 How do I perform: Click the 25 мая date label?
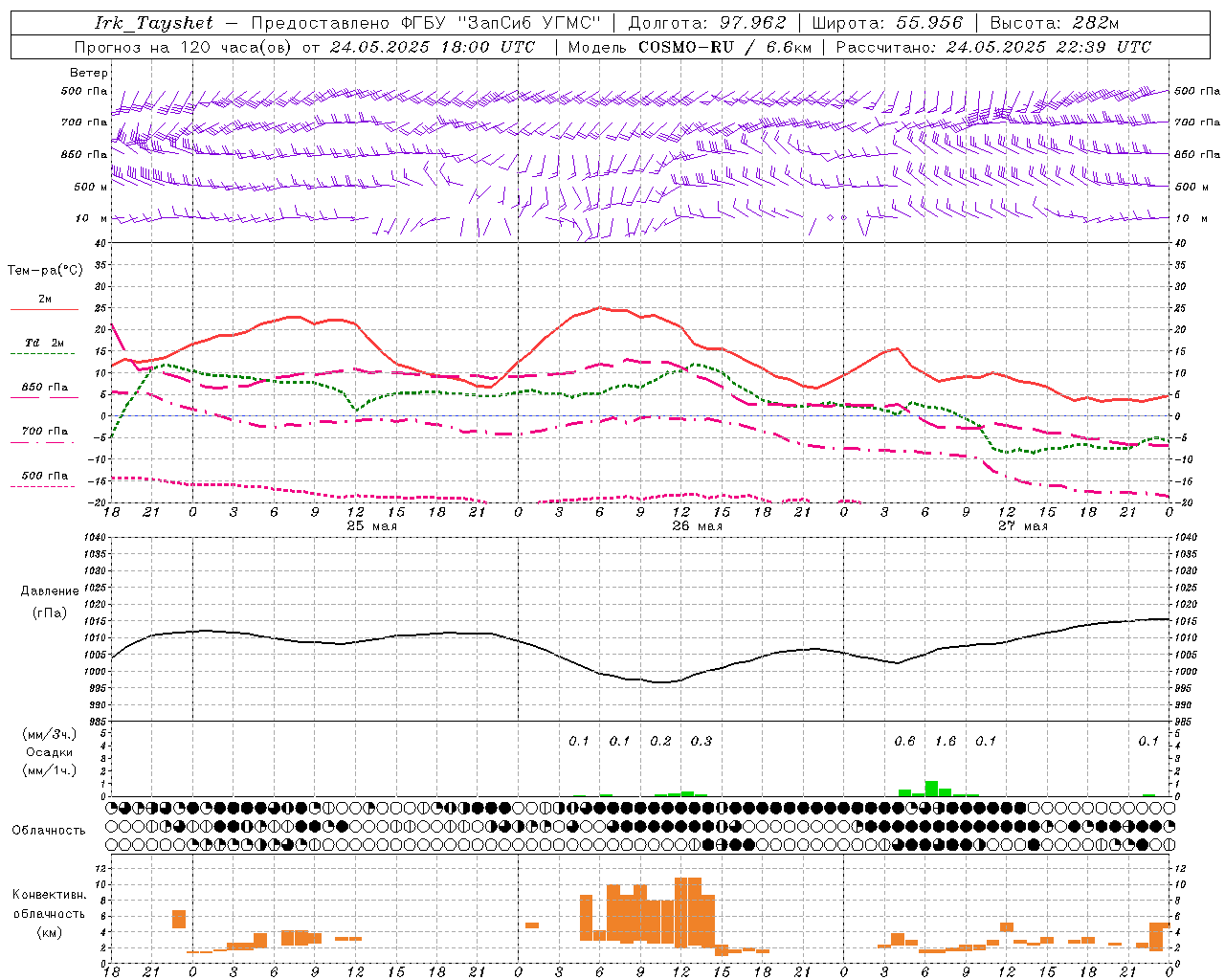pyautogui.click(x=372, y=526)
